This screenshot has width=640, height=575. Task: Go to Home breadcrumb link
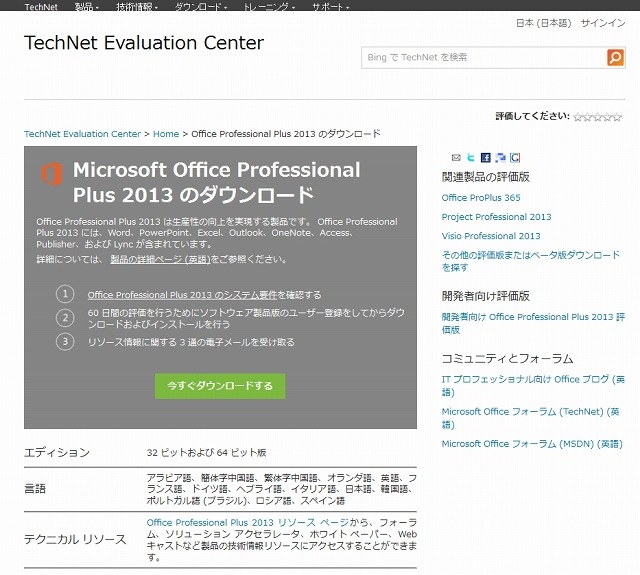point(166,134)
